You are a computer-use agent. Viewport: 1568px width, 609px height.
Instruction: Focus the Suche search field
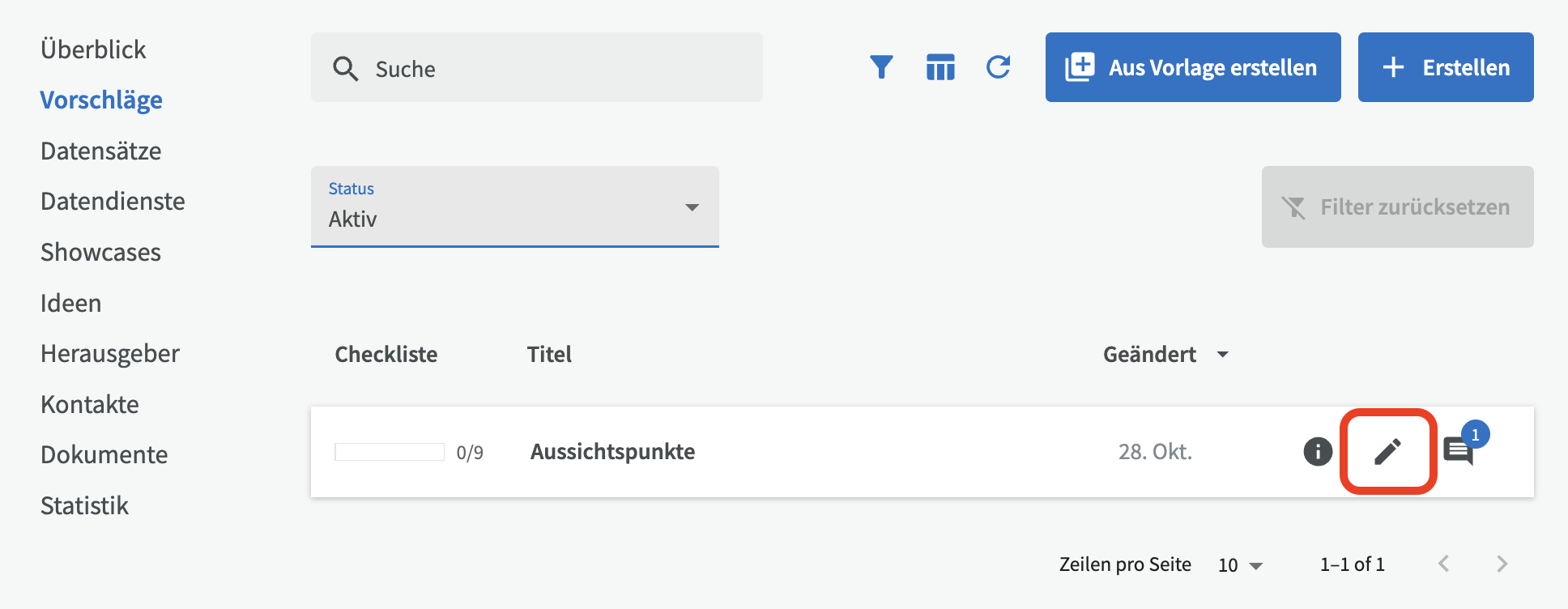coord(559,69)
